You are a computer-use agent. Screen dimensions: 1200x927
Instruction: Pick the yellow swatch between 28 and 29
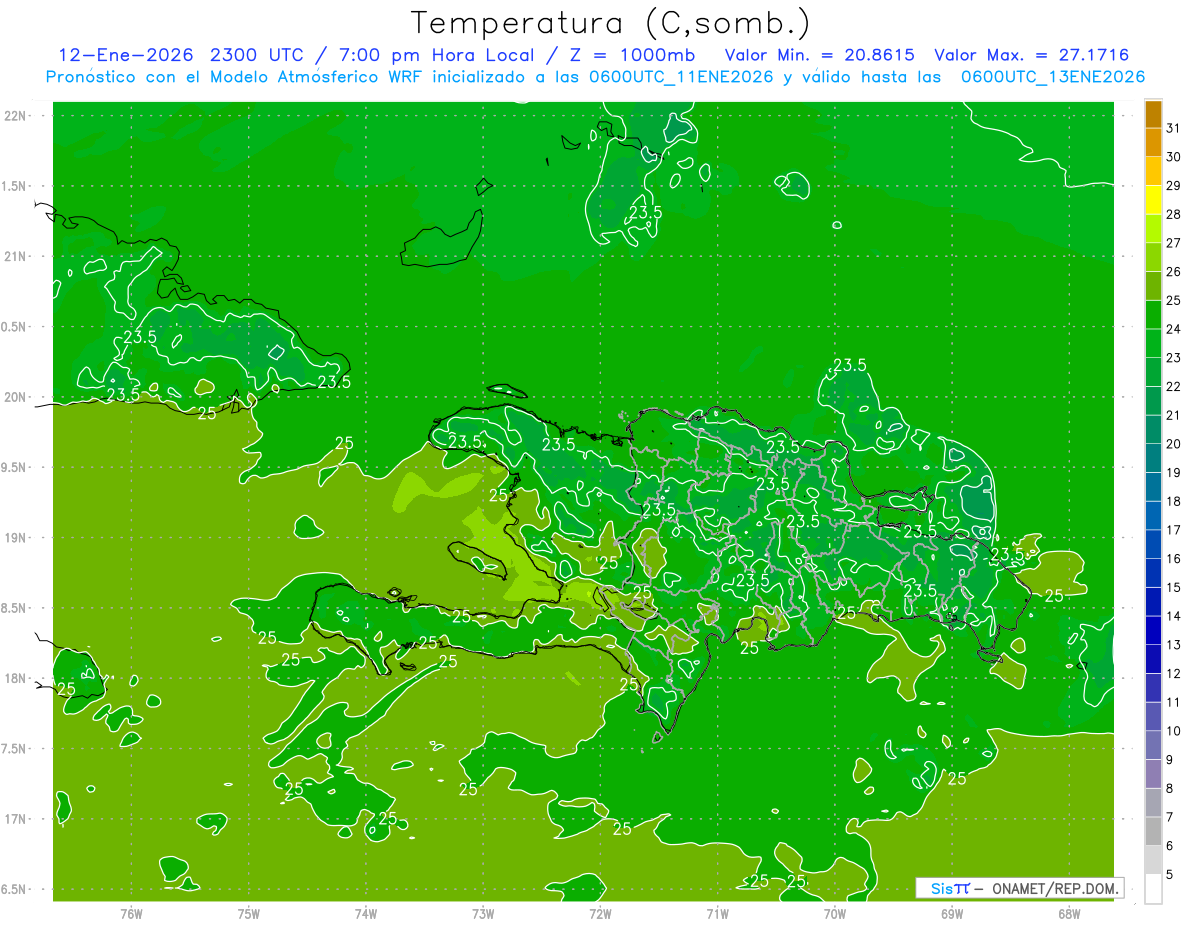click(x=1153, y=200)
